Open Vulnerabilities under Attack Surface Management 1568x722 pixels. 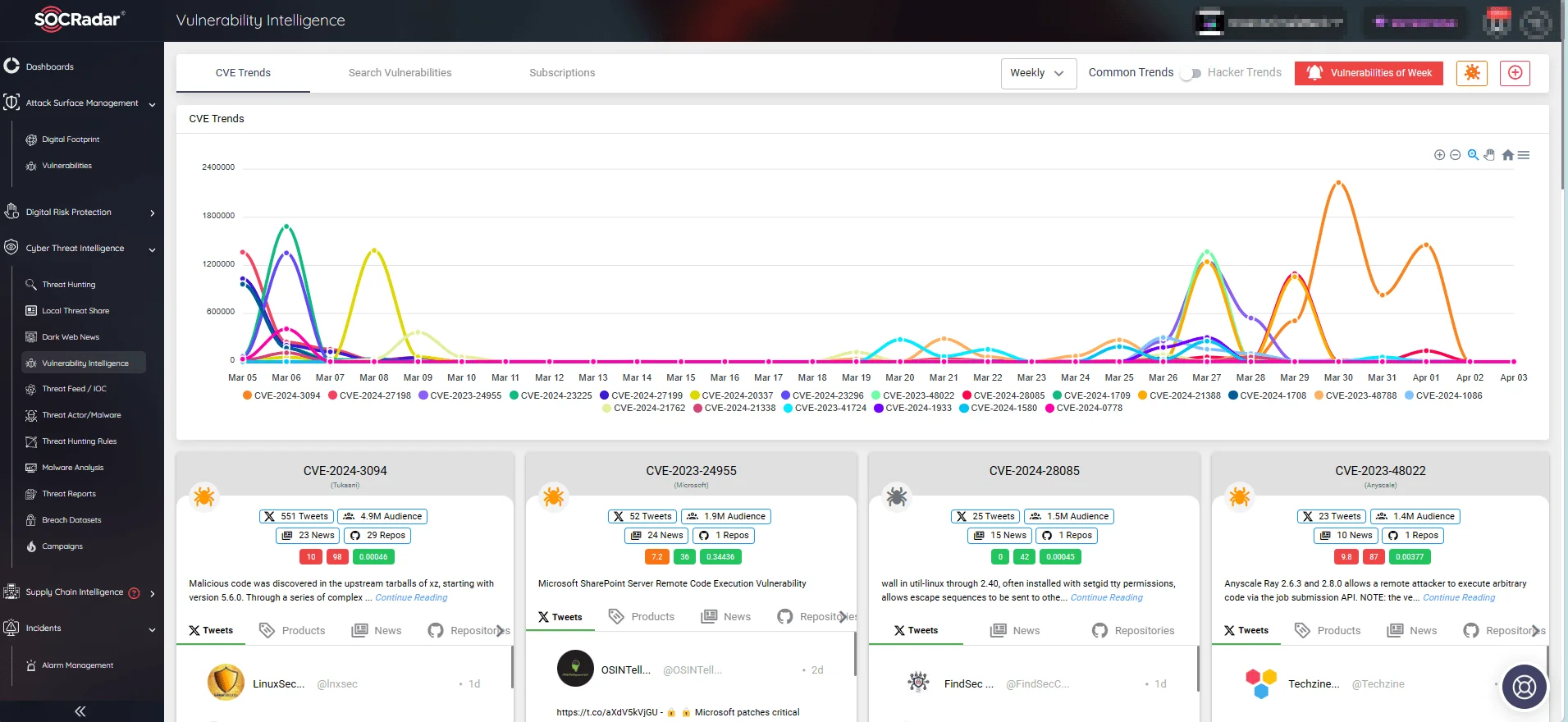66,166
